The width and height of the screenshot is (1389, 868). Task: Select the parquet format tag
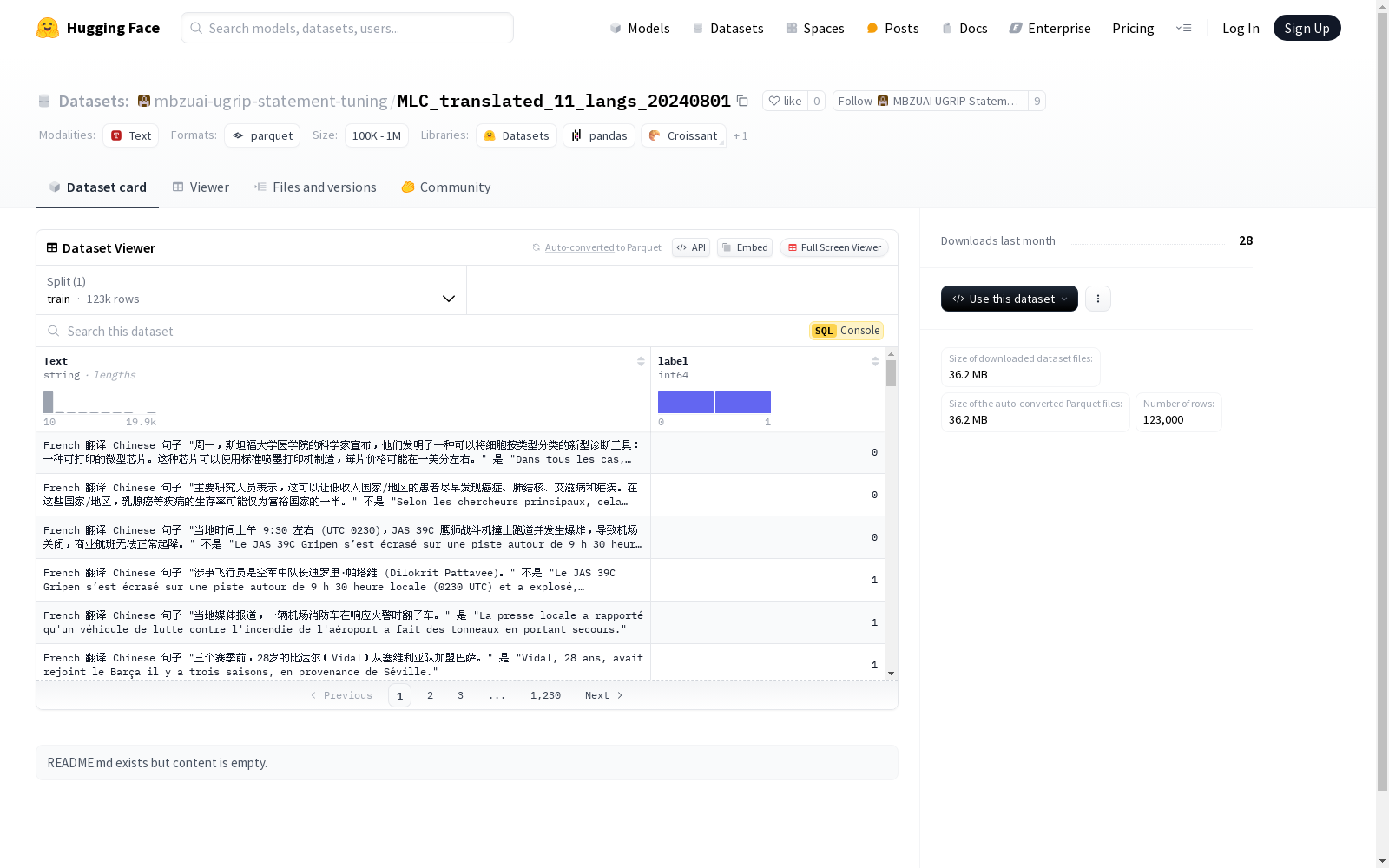click(262, 135)
